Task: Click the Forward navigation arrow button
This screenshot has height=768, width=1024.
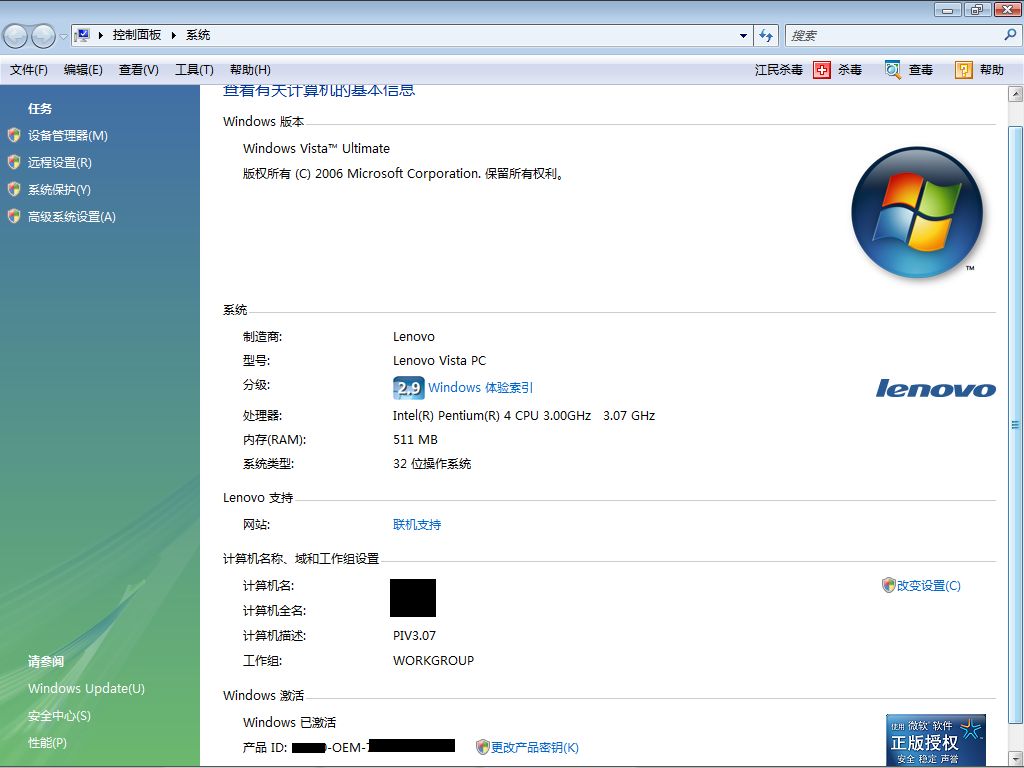Action: [43, 36]
